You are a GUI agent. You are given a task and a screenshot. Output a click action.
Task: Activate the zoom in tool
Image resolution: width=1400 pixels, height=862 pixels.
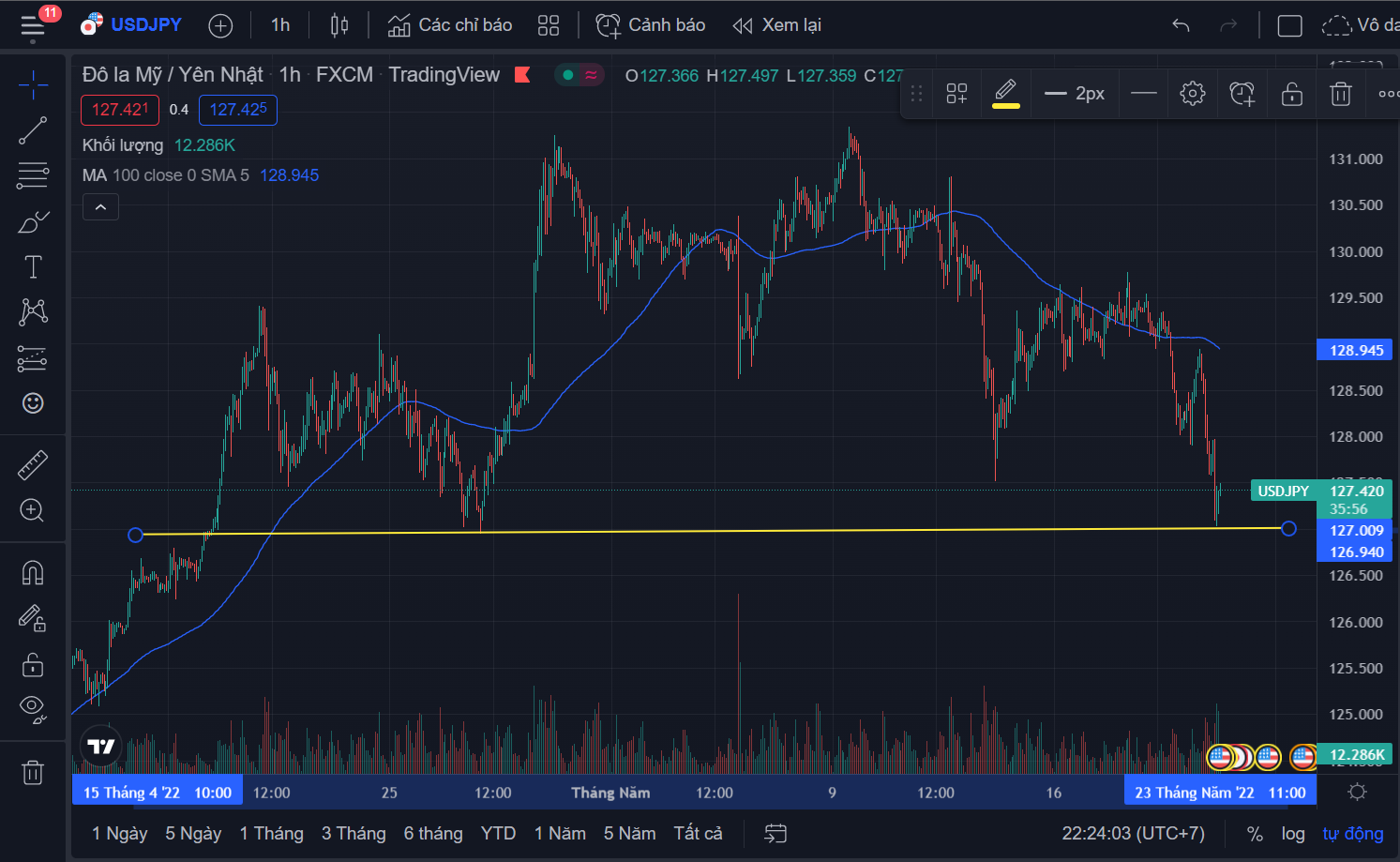point(33,510)
